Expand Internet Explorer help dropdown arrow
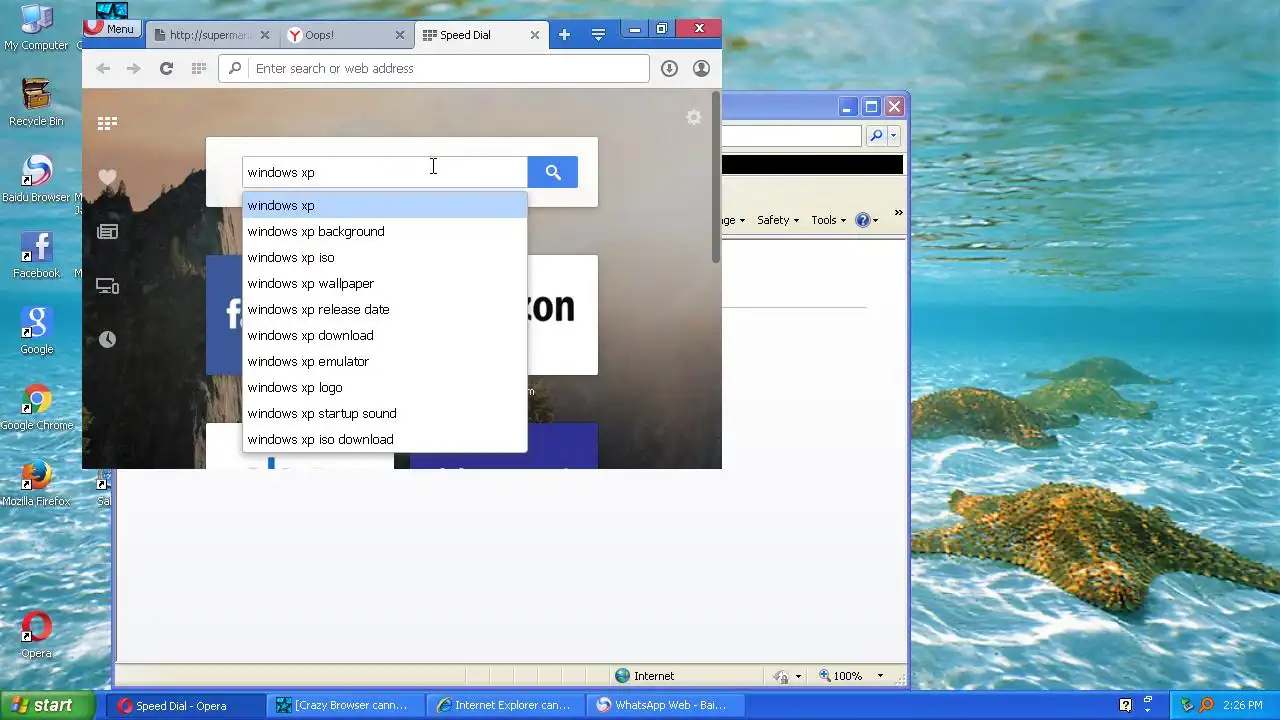Screen dimensions: 1280x720 pyautogui.click(x=875, y=220)
